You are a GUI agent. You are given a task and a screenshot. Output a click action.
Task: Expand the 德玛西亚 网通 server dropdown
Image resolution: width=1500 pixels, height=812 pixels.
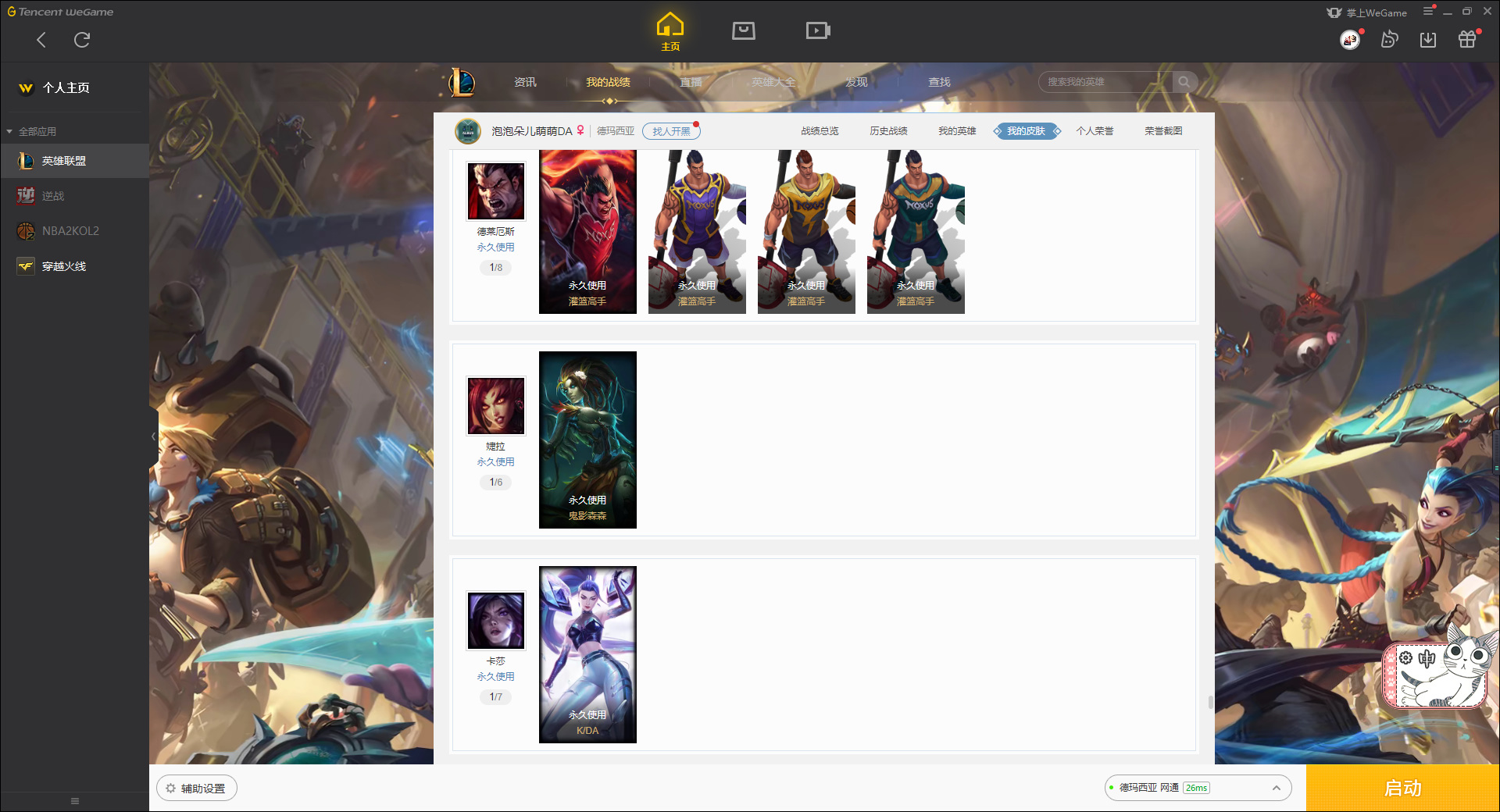(x=1198, y=788)
